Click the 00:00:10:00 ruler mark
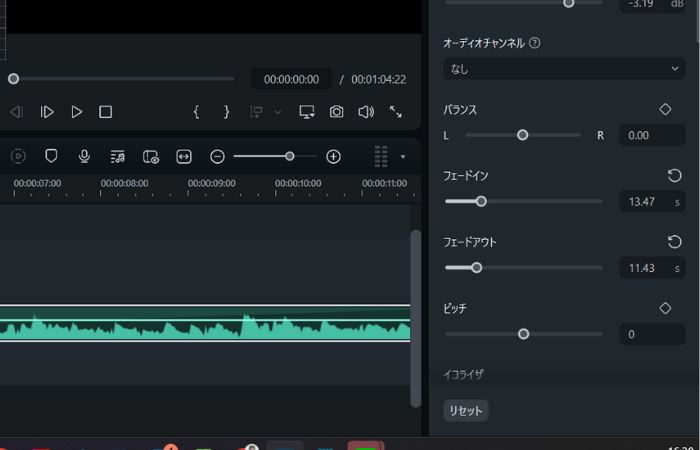Screen dimensions: 700x450 298,183
